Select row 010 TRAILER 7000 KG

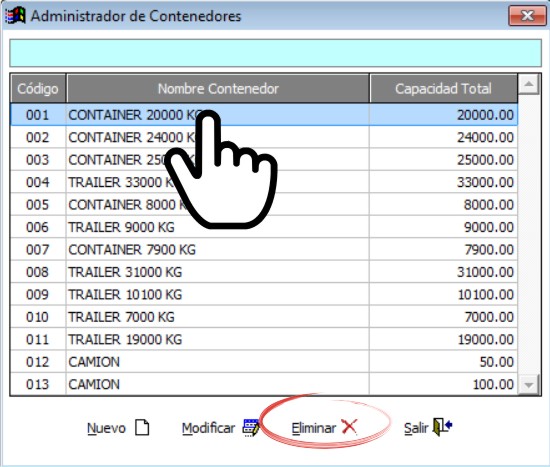[264, 317]
